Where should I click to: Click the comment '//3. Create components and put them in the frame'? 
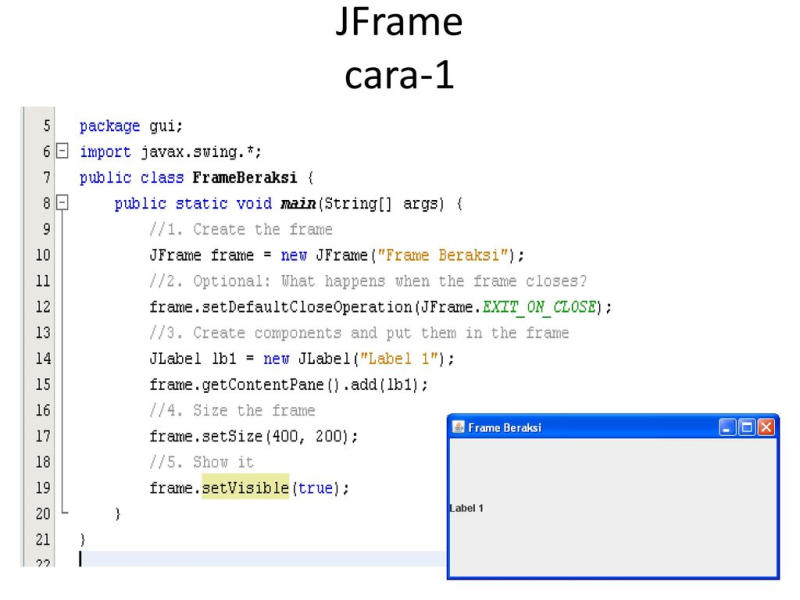click(359, 333)
